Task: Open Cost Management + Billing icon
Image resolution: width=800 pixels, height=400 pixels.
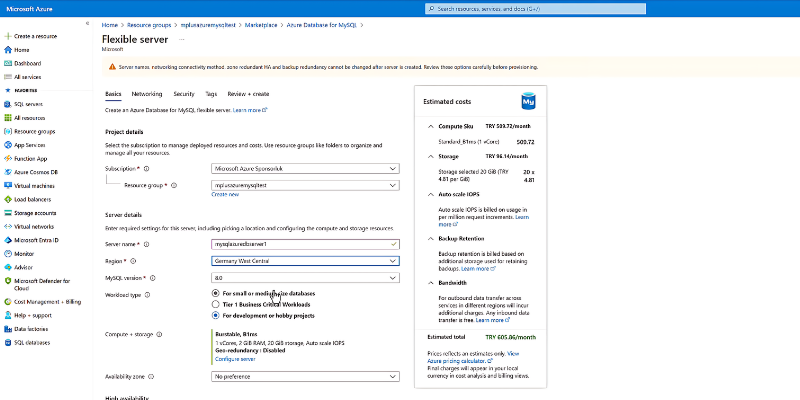Action: tap(8, 302)
